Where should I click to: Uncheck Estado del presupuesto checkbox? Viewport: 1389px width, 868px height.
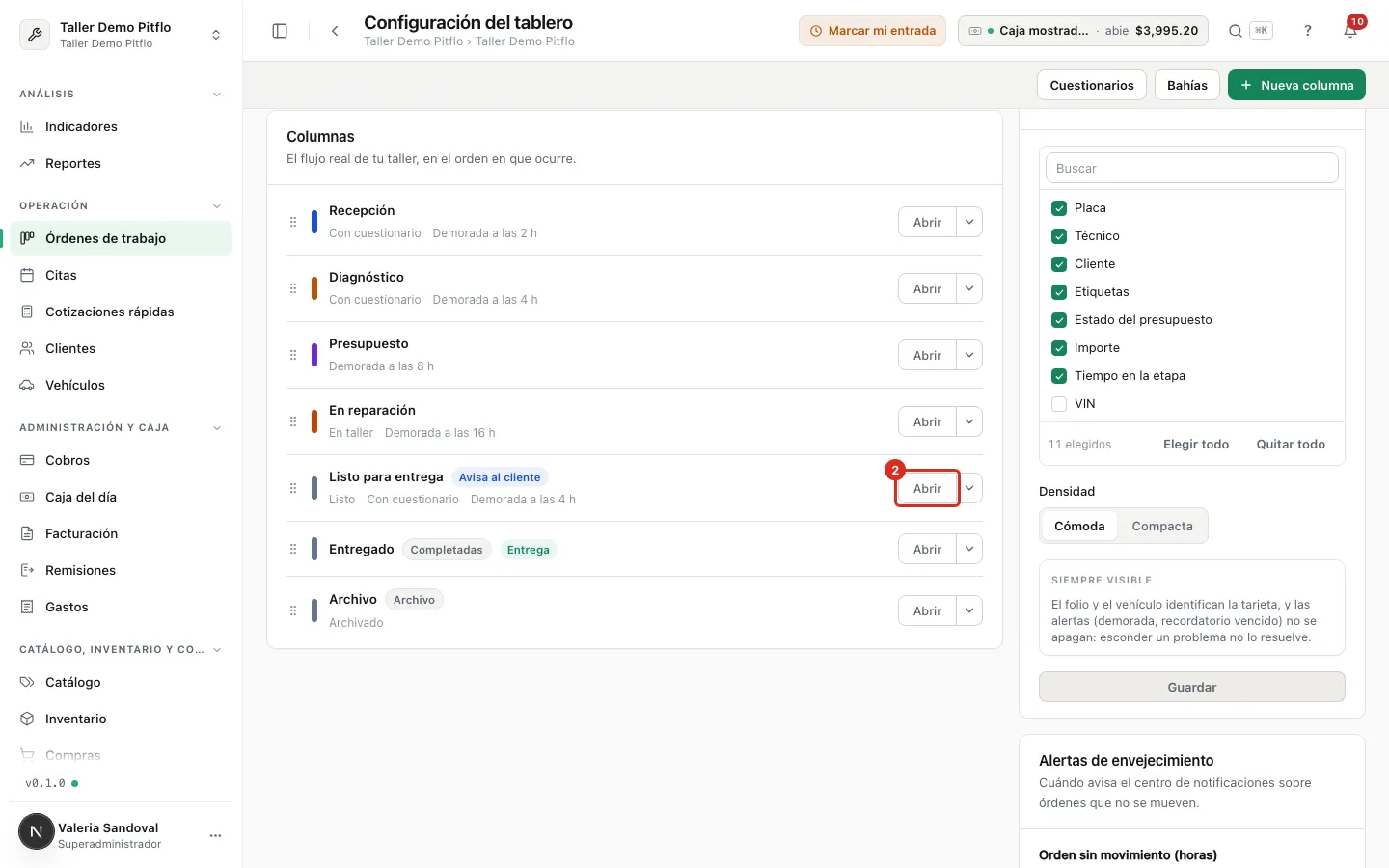tap(1059, 320)
